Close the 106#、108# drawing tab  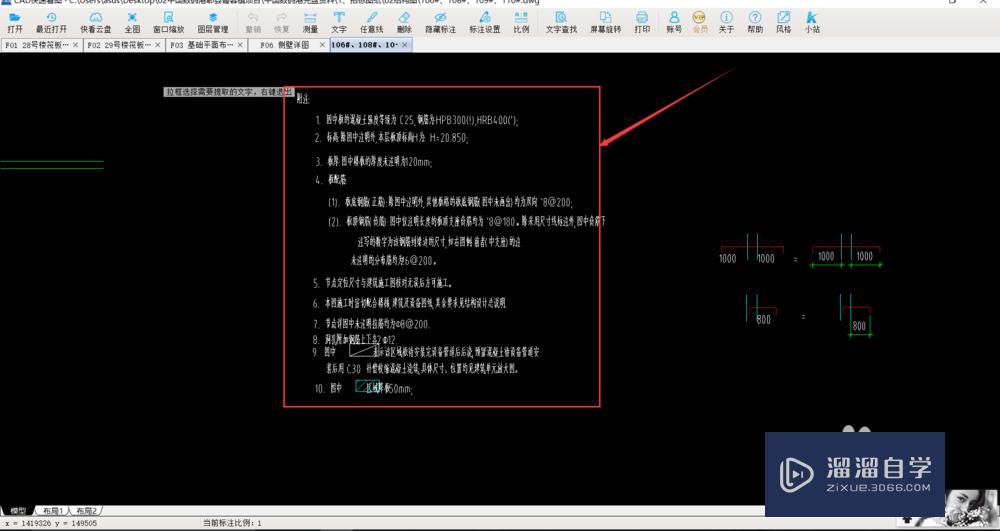[x=405, y=45]
